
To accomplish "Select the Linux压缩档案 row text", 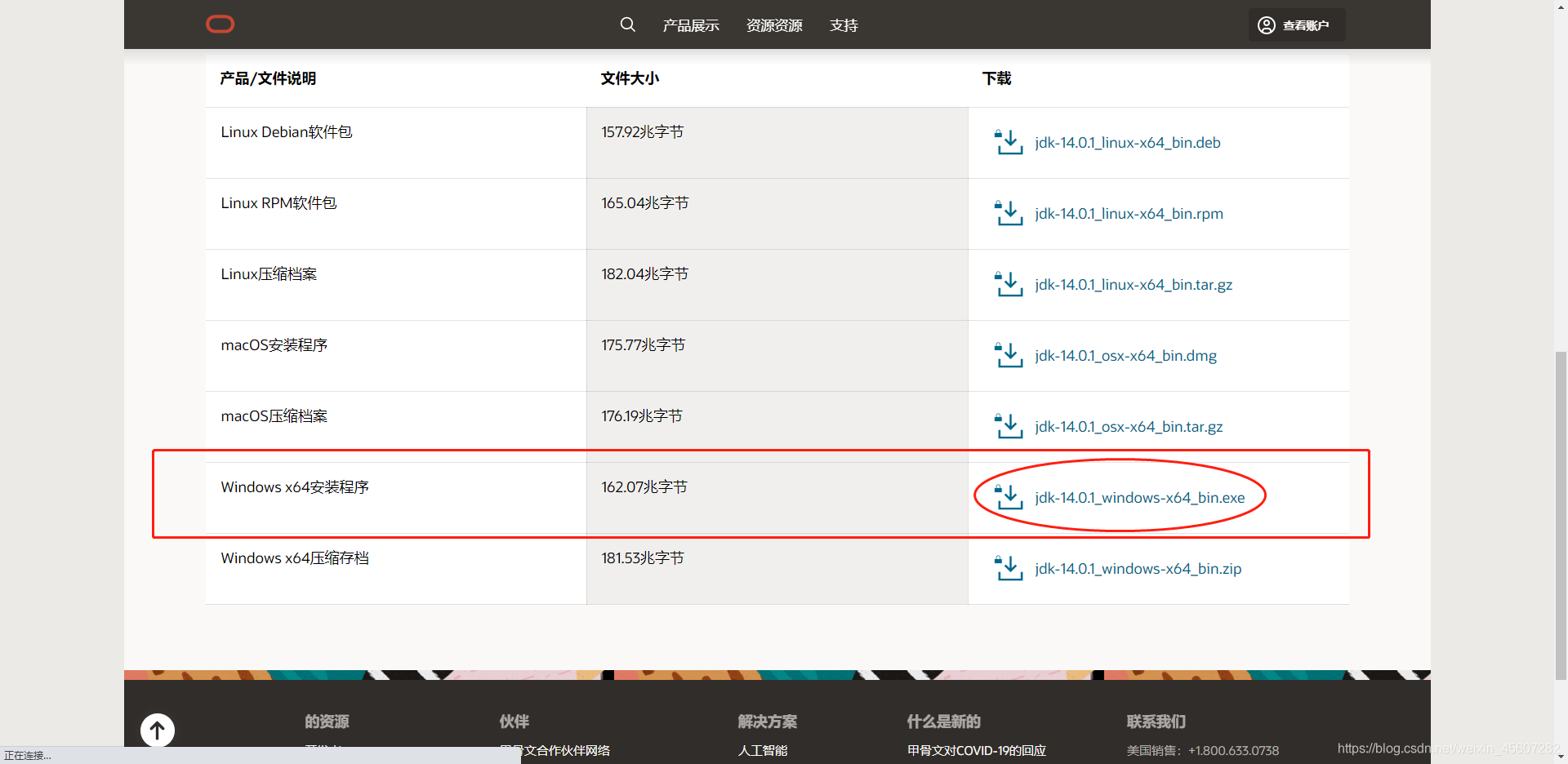I will 269,274.
